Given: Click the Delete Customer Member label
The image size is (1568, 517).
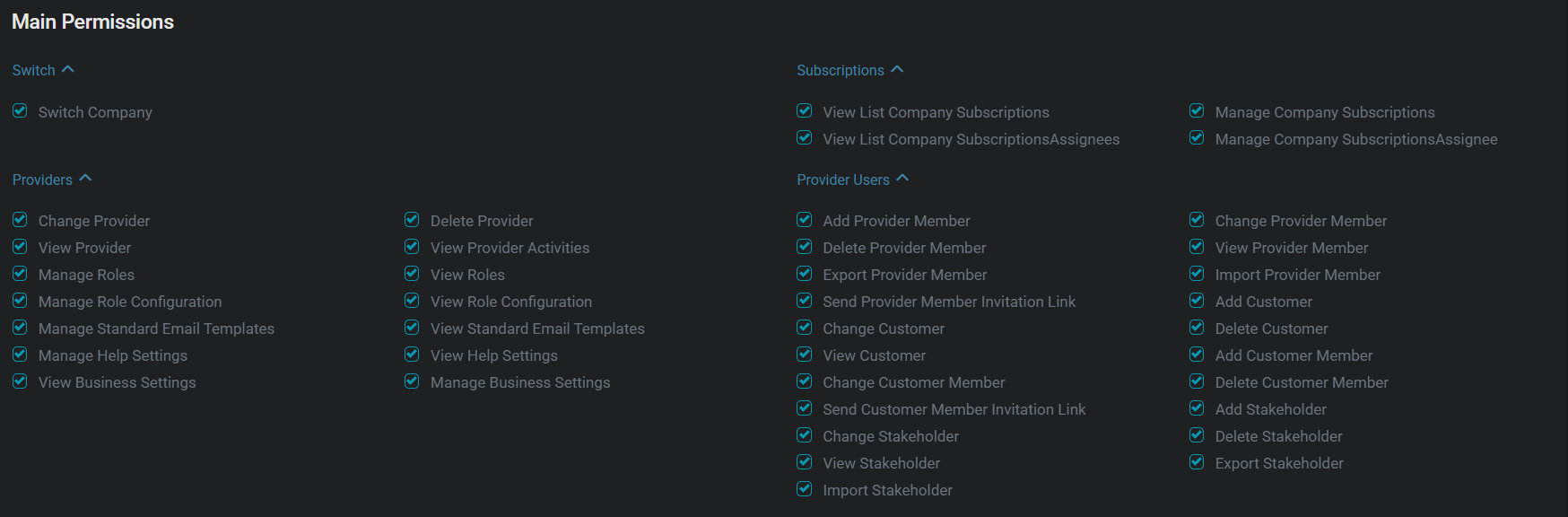Looking at the screenshot, I should click(1301, 382).
